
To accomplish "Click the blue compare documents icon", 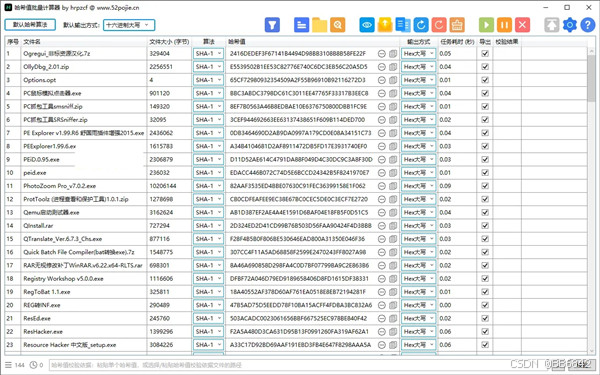I will [x=403, y=25].
